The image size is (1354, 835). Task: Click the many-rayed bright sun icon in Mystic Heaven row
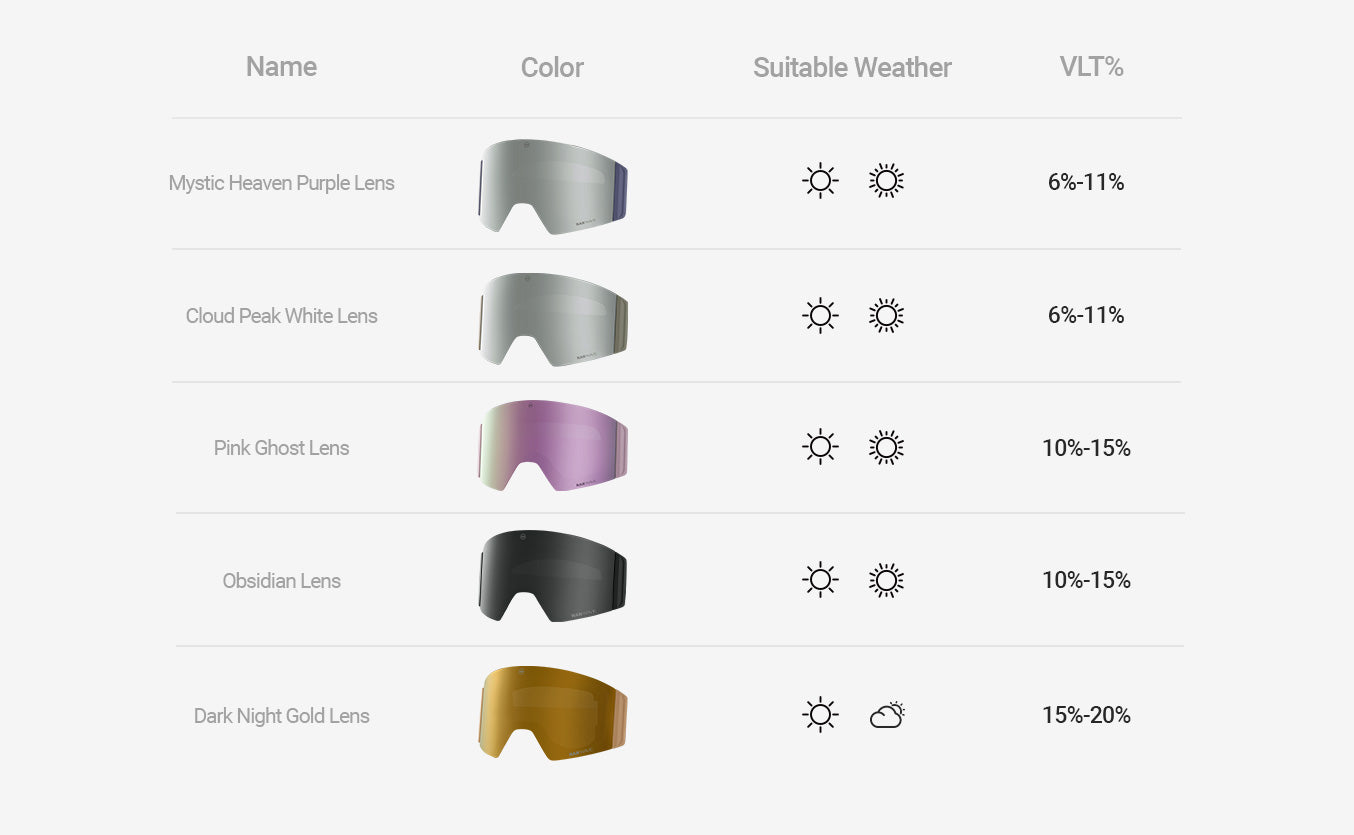886,181
